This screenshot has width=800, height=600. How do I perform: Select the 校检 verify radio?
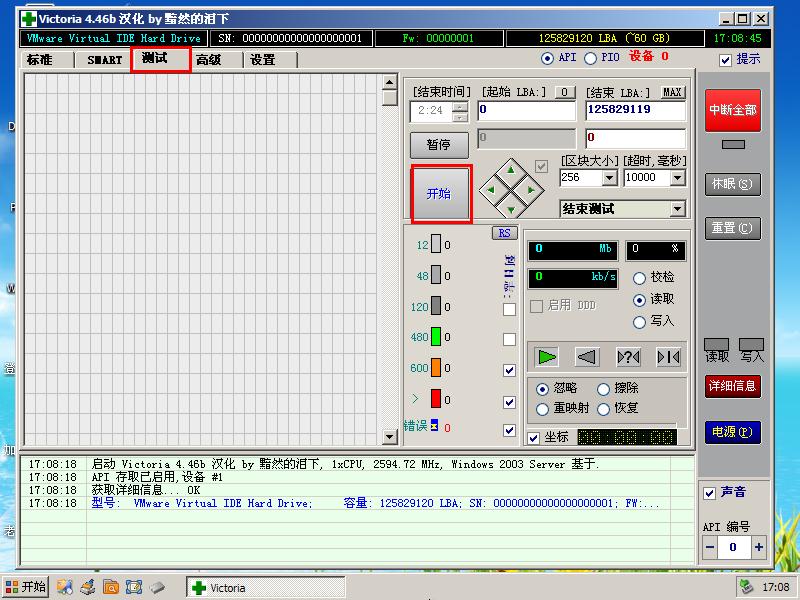coord(639,279)
